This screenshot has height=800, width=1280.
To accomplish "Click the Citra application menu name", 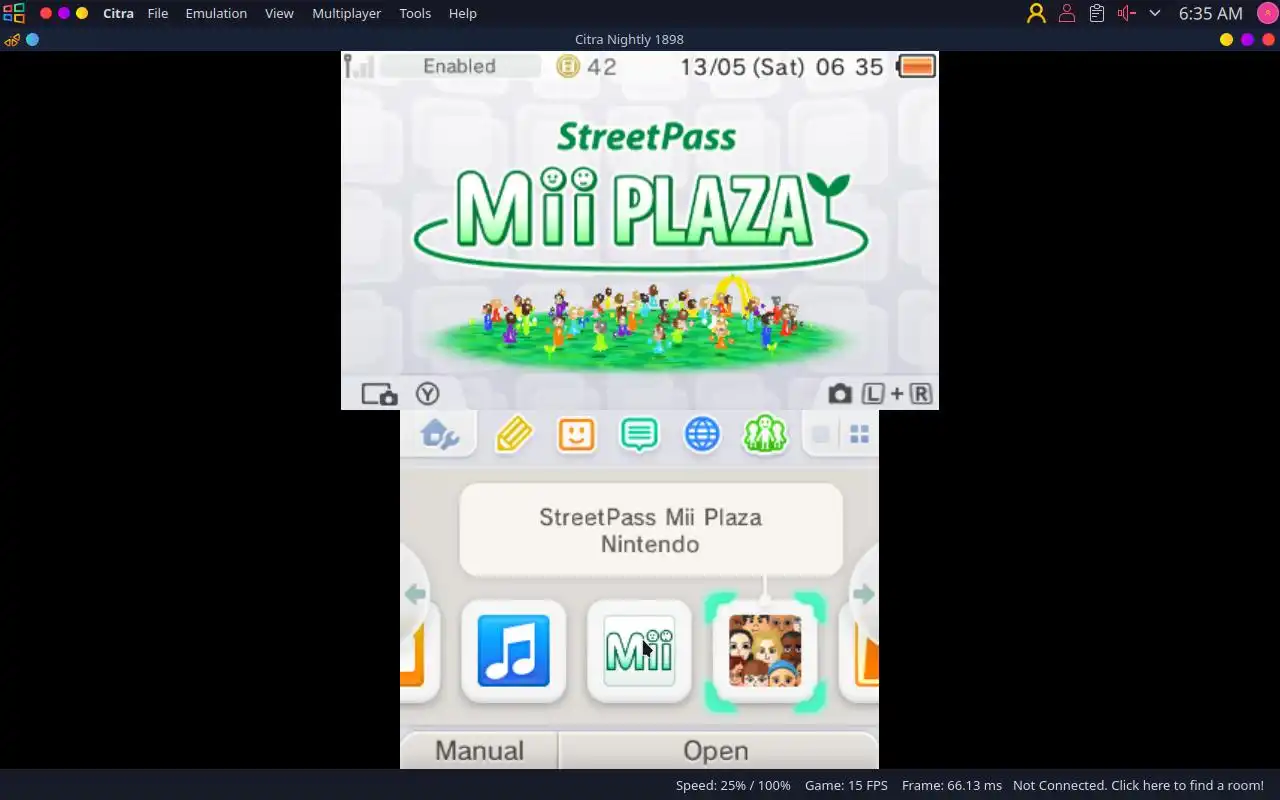I will tap(118, 13).
